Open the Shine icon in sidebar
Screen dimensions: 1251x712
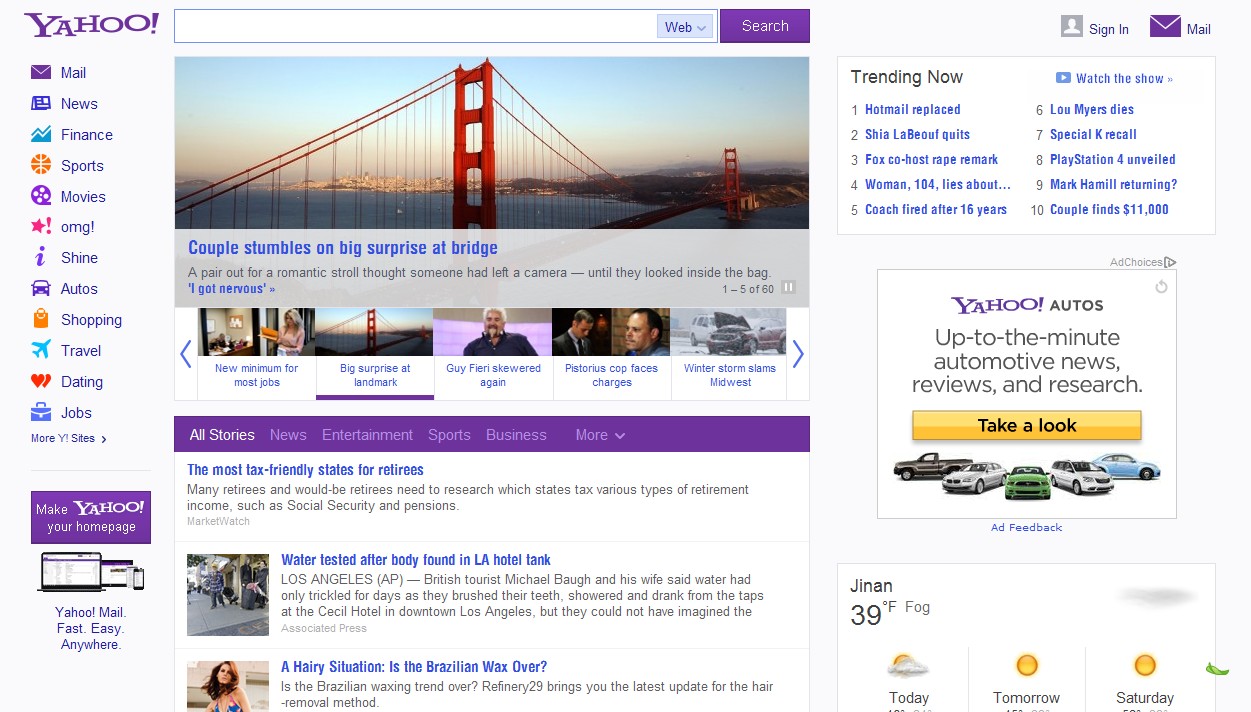(41, 257)
